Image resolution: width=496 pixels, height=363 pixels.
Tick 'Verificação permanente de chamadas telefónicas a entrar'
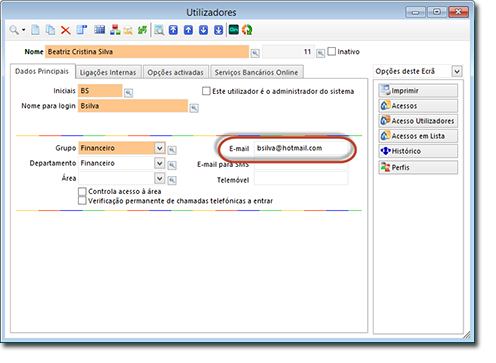tap(82, 201)
